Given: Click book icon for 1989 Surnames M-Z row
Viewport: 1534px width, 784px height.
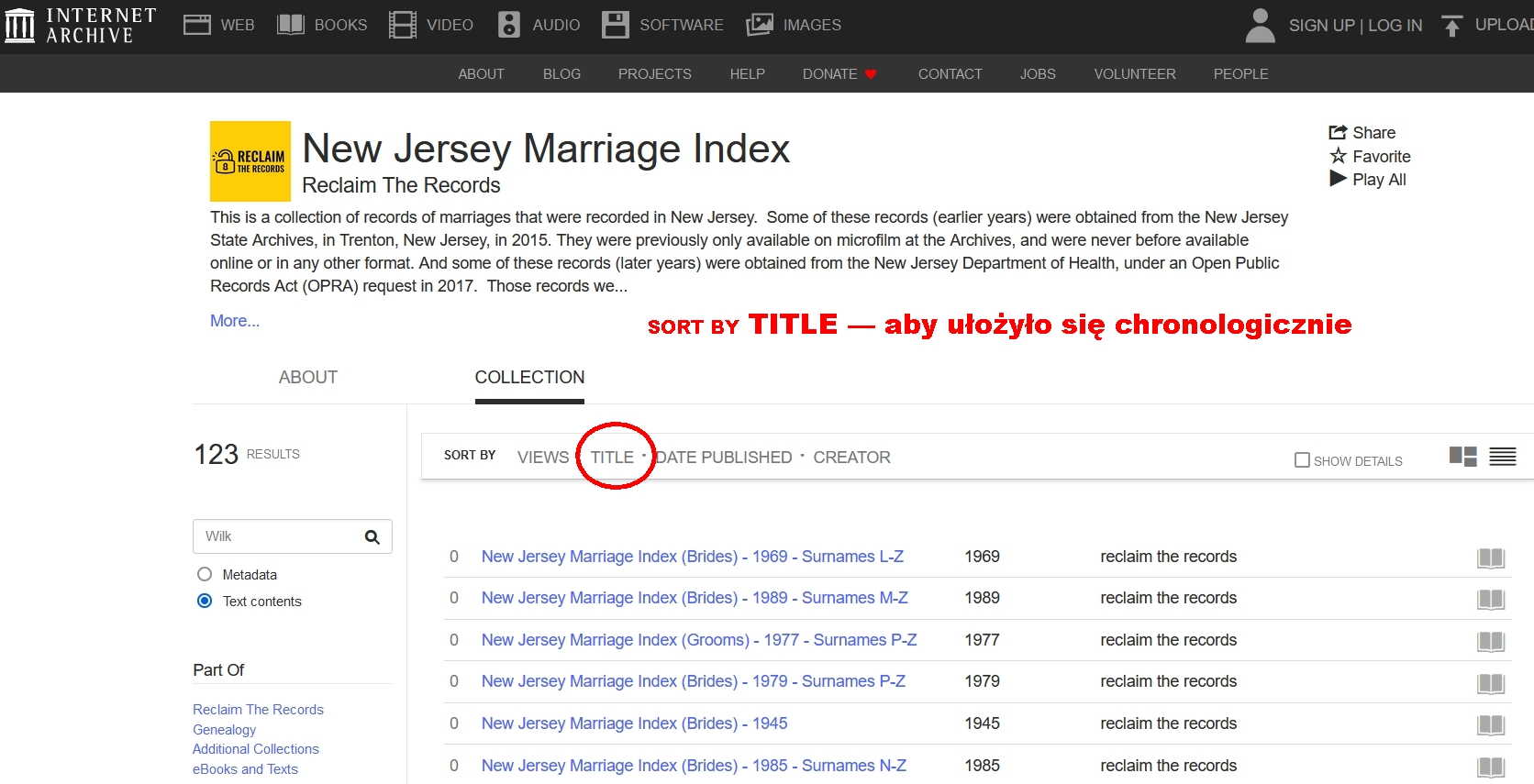Looking at the screenshot, I should point(1491,600).
